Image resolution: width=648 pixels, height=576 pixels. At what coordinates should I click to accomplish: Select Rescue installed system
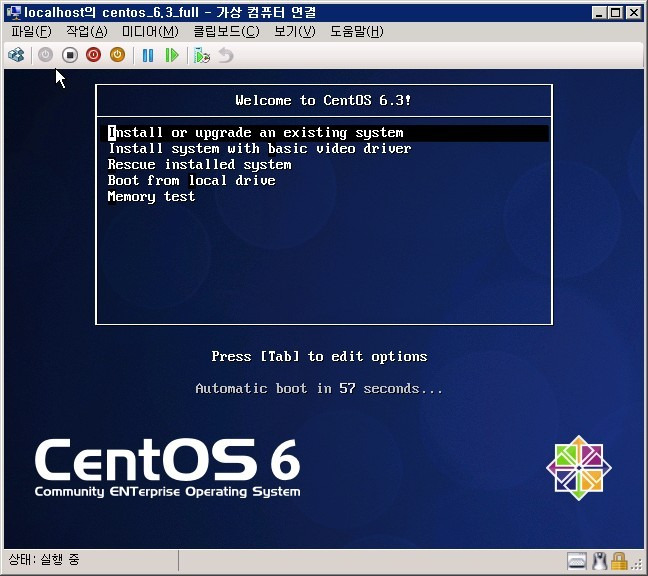point(200,165)
